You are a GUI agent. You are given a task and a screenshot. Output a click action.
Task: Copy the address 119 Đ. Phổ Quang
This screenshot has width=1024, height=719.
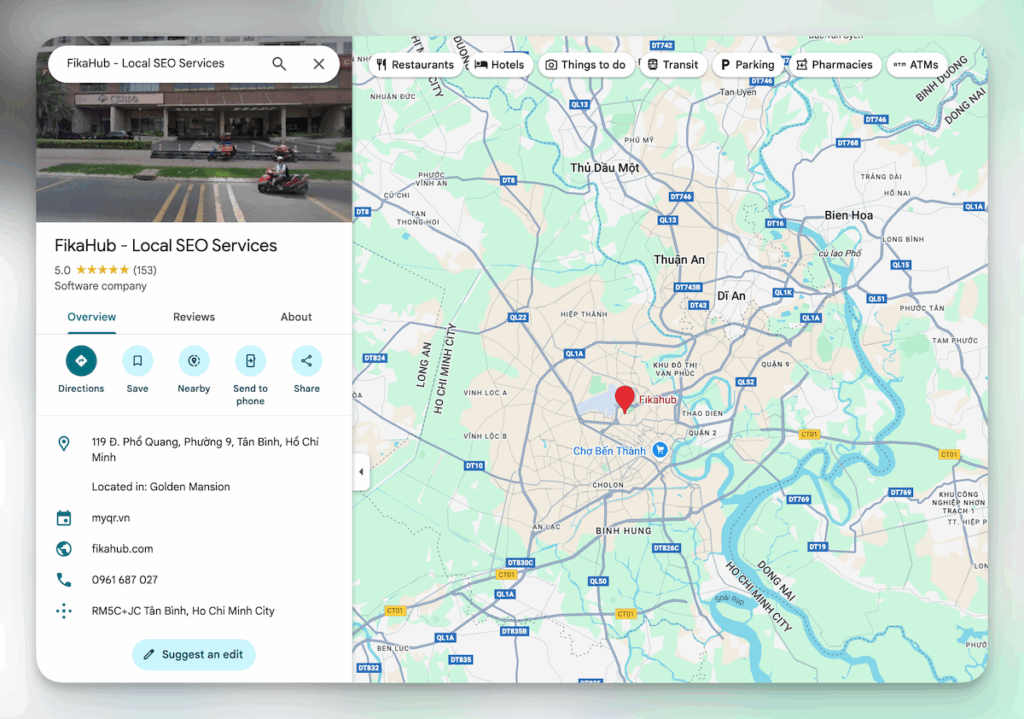click(205, 449)
